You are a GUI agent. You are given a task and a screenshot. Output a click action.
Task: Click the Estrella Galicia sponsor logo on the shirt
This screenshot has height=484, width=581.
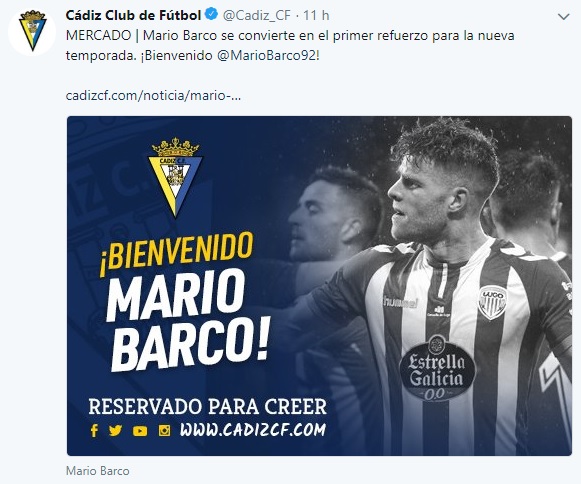pos(437,368)
